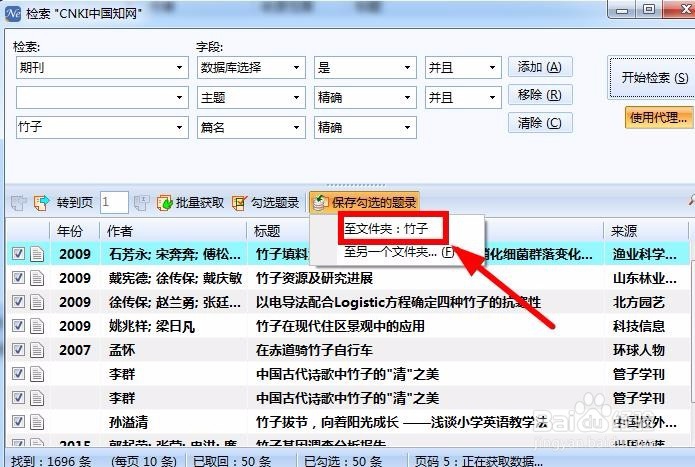
Task: Click the 保存勾选的题录 save icon
Action: (320, 203)
